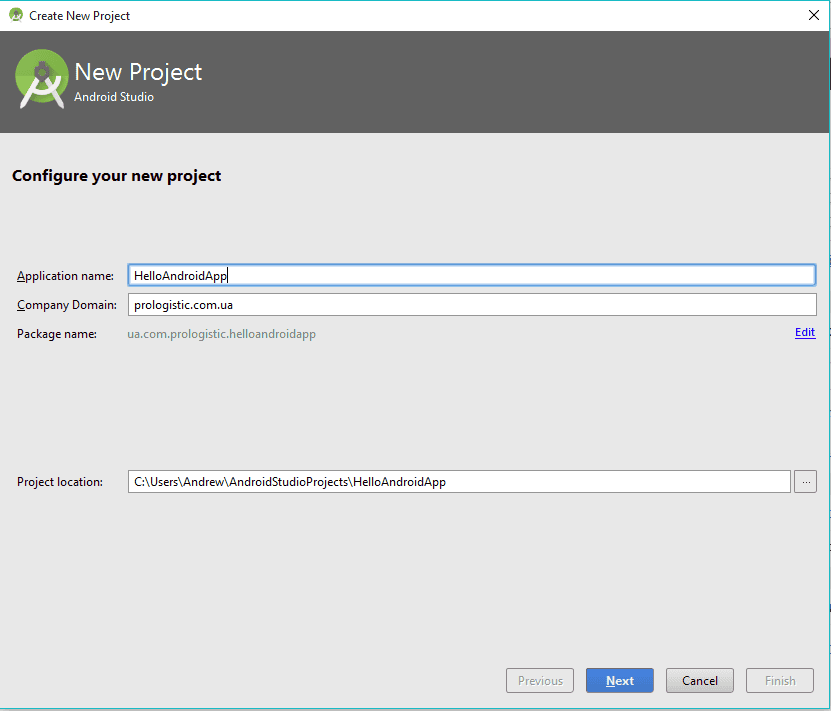Click the 'Project location:' label
The height and width of the screenshot is (711, 831).
tap(60, 482)
